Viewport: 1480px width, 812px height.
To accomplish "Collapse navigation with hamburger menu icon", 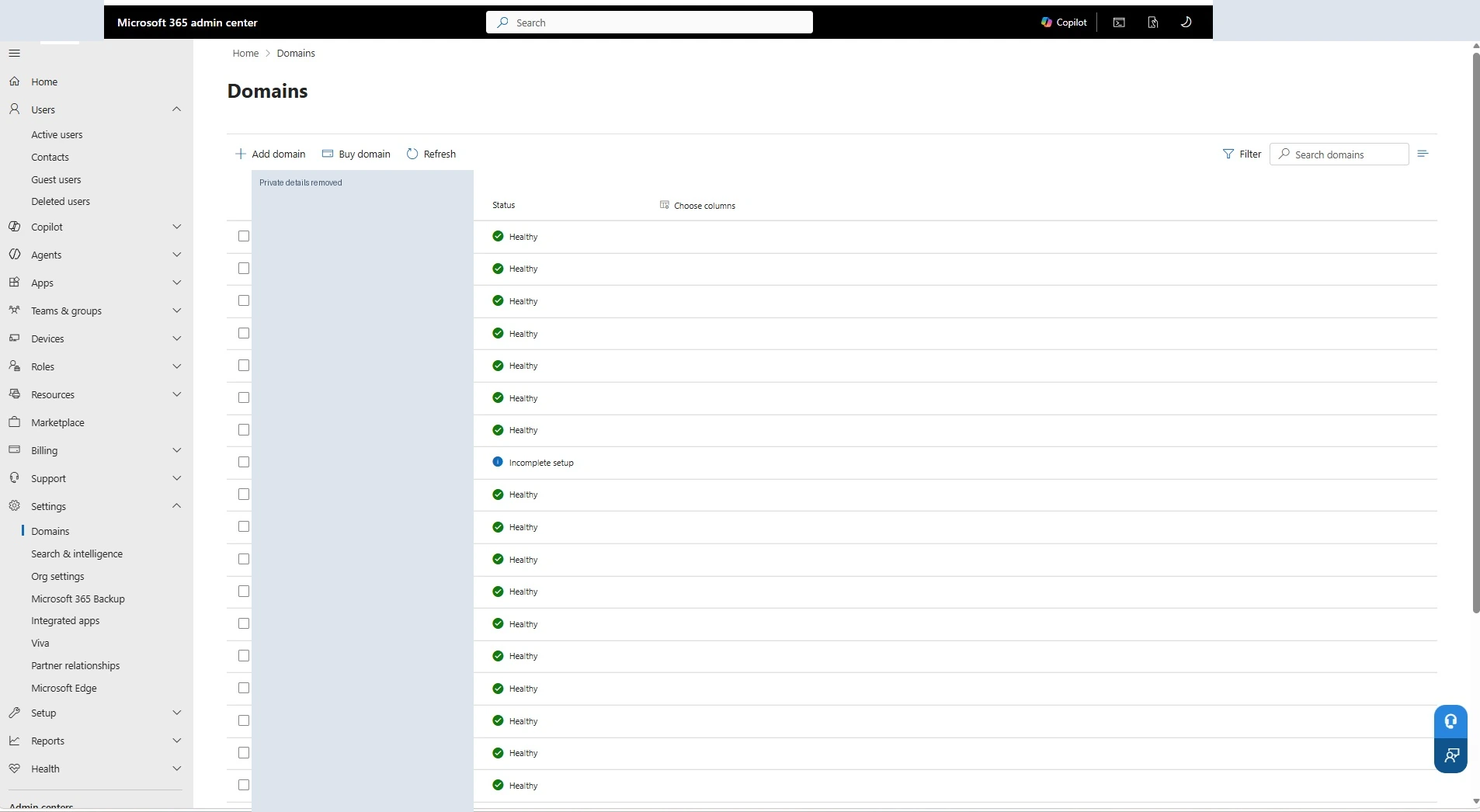I will [15, 54].
